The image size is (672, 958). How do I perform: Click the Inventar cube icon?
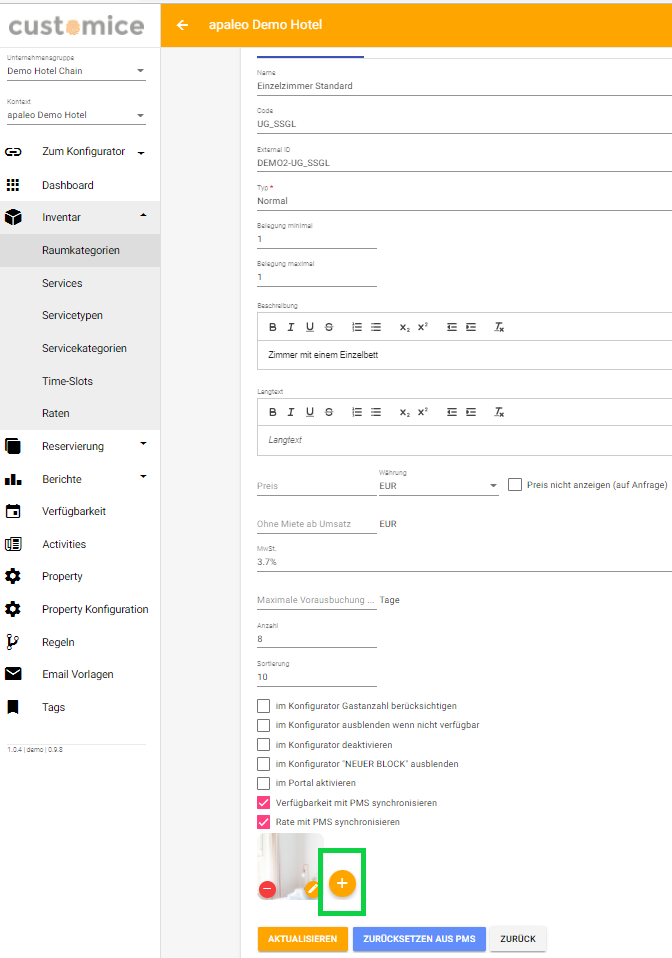(x=13, y=218)
